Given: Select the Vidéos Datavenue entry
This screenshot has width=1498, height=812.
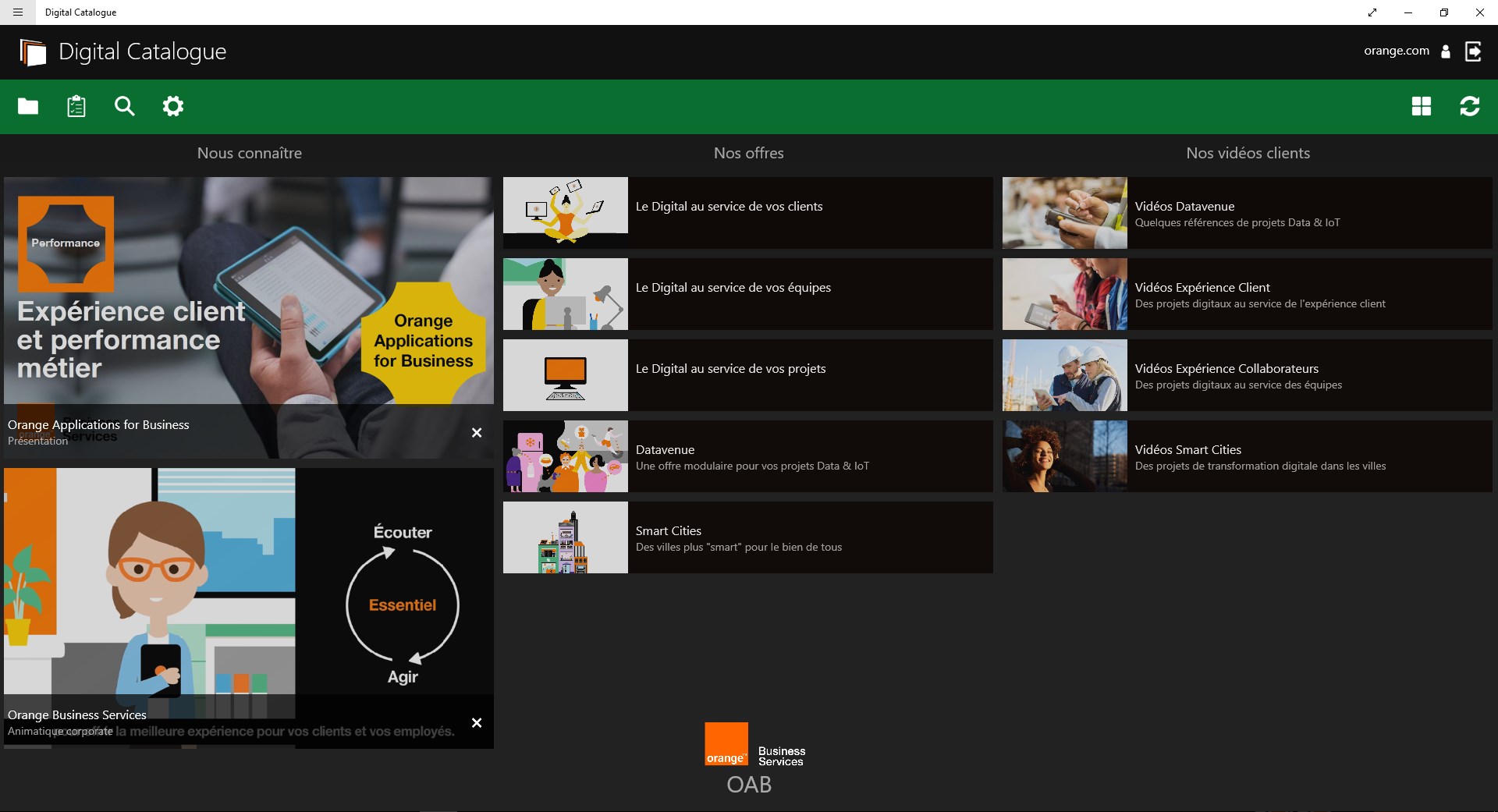Looking at the screenshot, I should pos(1248,213).
